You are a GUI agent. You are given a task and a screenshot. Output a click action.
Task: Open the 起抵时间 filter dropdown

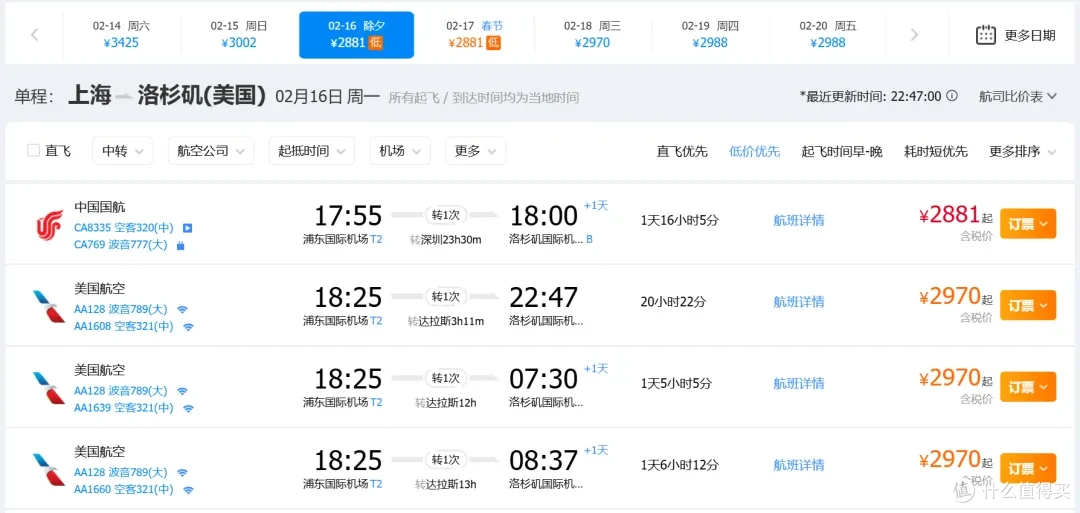pyautogui.click(x=311, y=151)
